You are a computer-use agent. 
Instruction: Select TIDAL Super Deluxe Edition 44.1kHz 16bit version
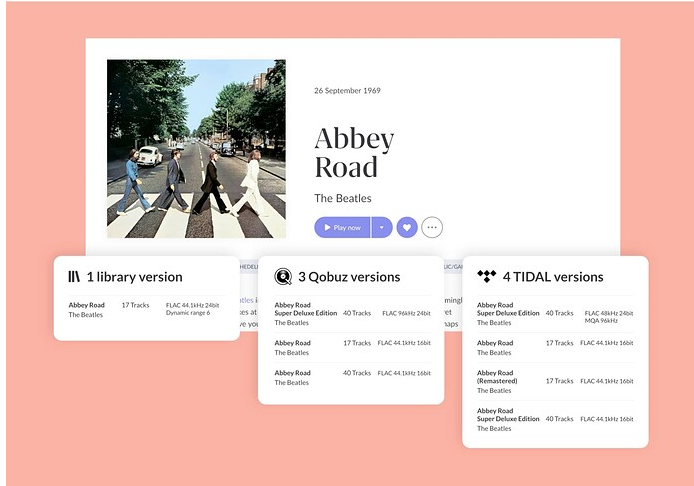point(555,419)
